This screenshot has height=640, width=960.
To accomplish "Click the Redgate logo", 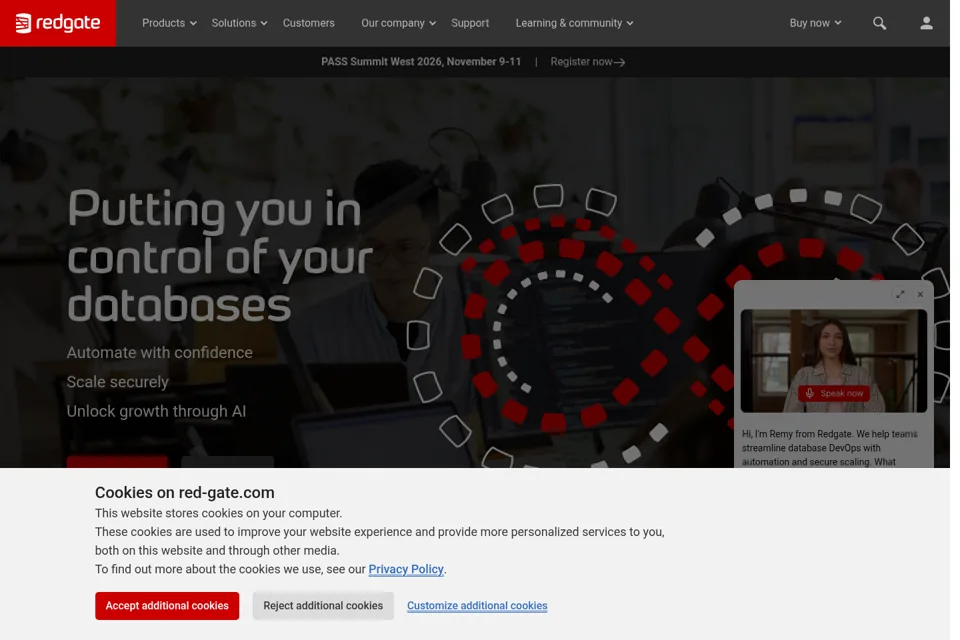I will point(58,23).
